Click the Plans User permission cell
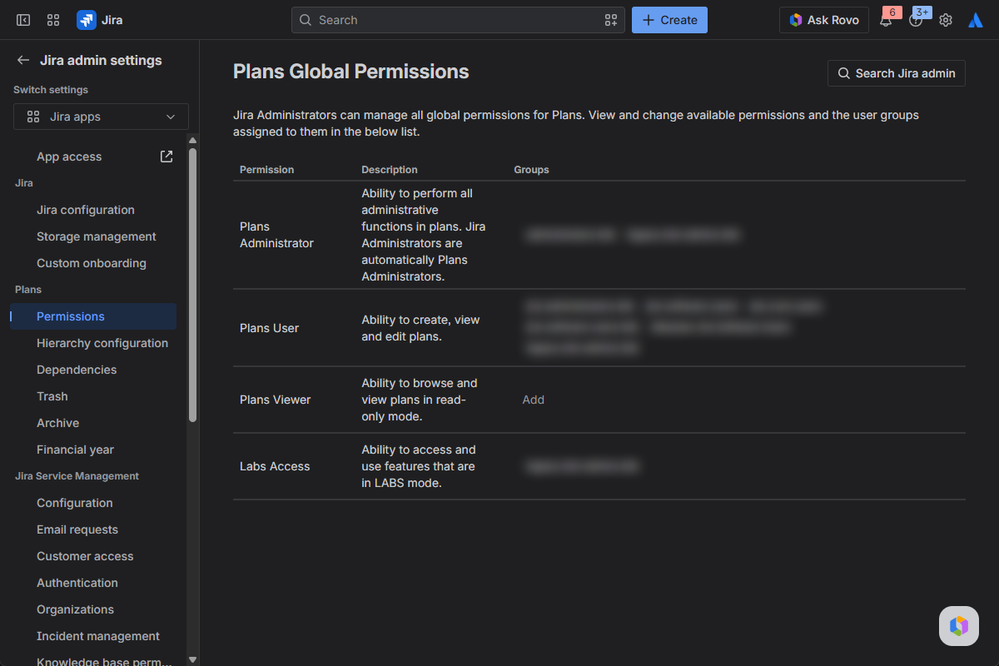The height and width of the screenshot is (666, 999). (269, 328)
